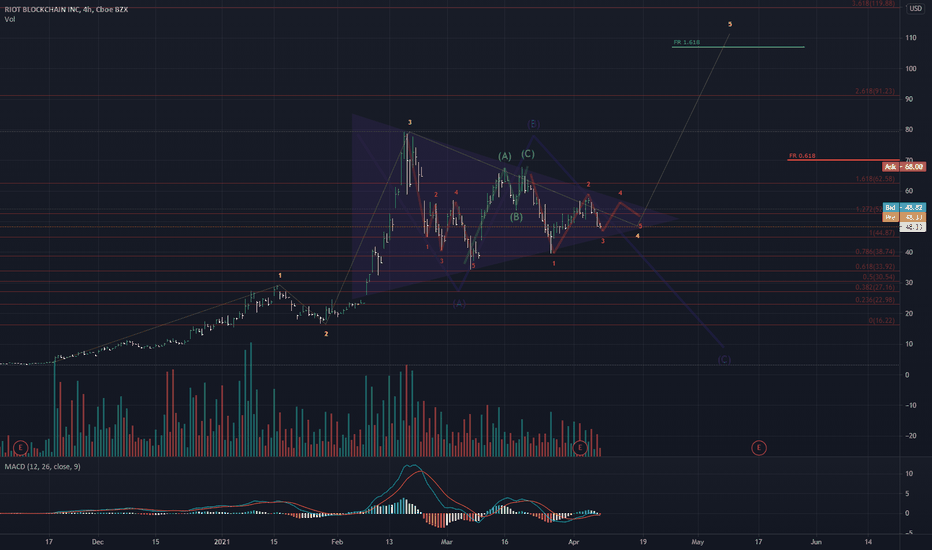Screen dimensions: 932x550
Task: Open the USD currency selector button
Action: (915, 8)
